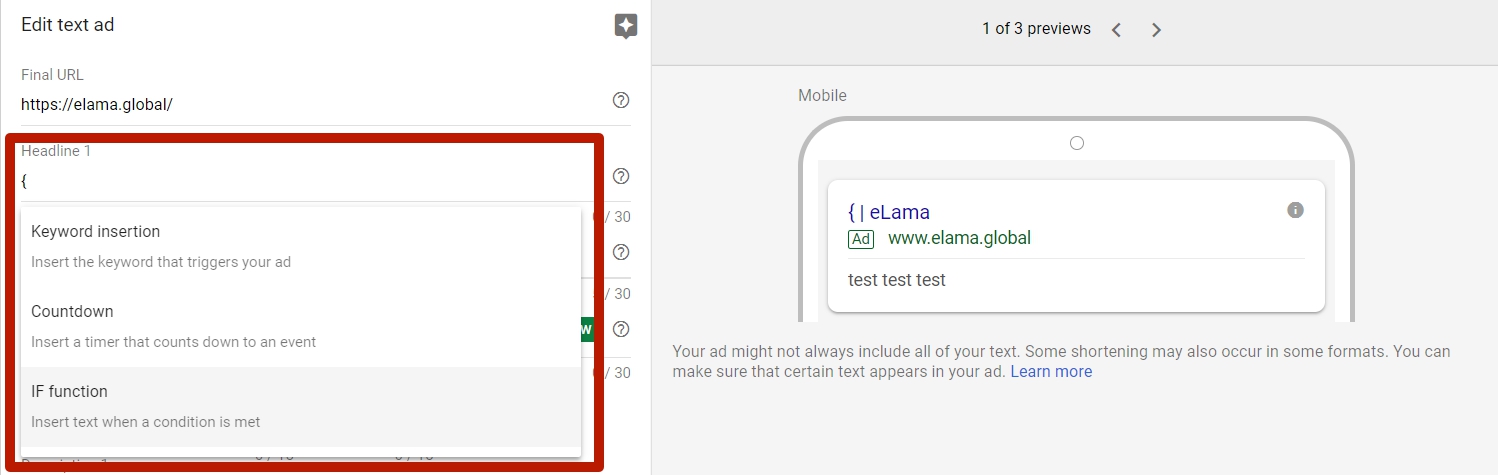Click the green Ad badge in the preview
This screenshot has width=1498, height=475.
(861, 239)
